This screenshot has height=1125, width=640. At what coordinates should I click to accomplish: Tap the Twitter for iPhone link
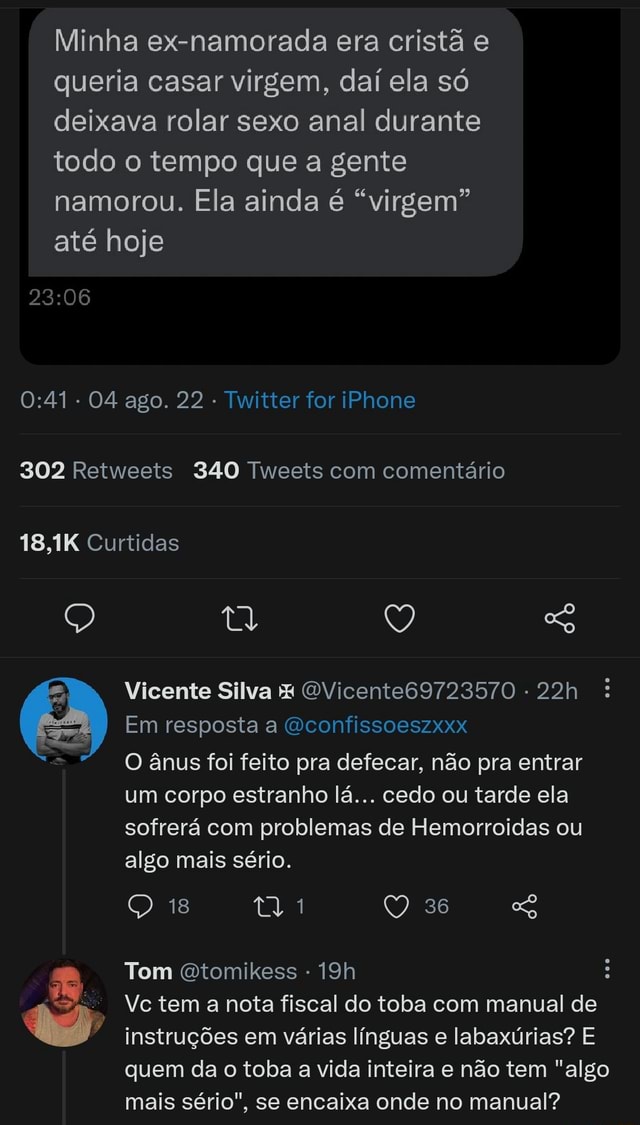pyautogui.click(x=320, y=401)
